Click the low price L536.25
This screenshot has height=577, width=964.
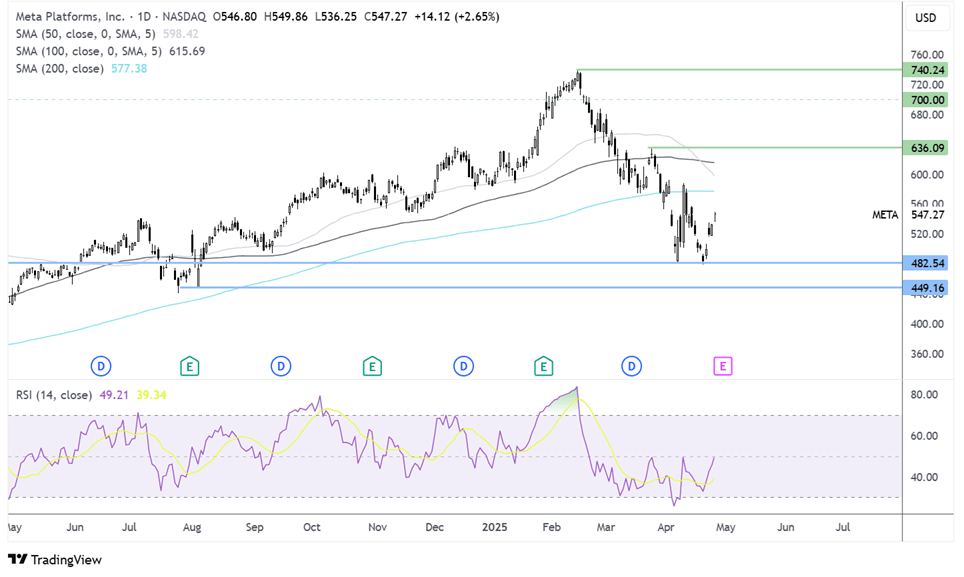click(336, 17)
